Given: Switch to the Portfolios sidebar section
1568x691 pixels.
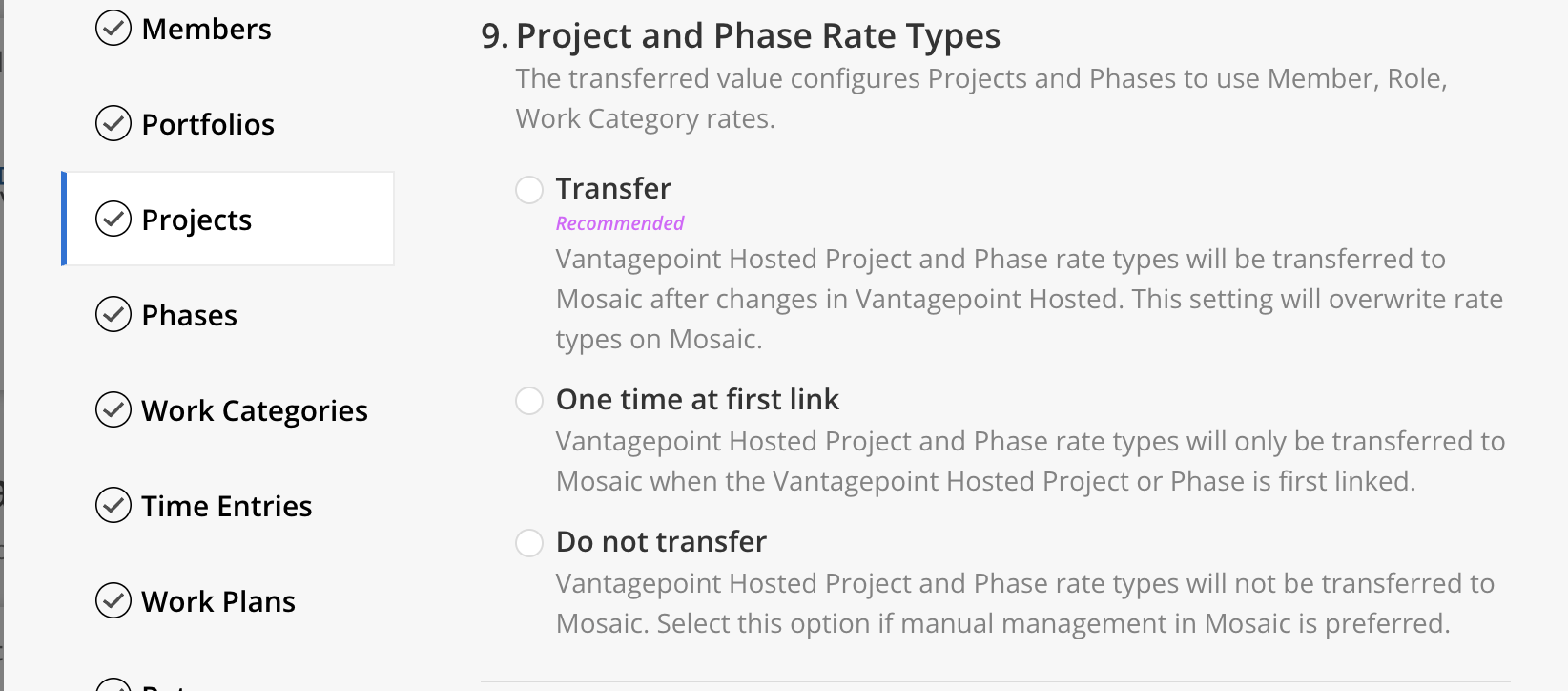Looking at the screenshot, I should coord(208,124).
